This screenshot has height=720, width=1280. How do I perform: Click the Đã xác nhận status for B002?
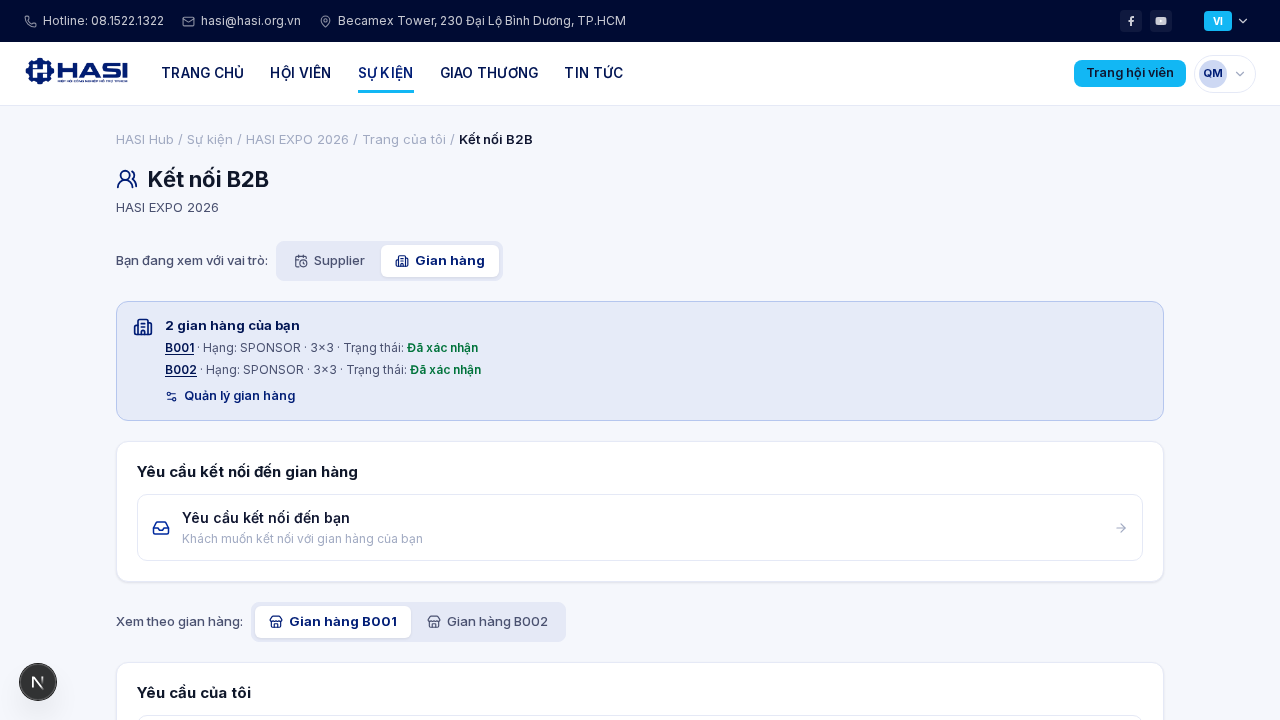[445, 370]
